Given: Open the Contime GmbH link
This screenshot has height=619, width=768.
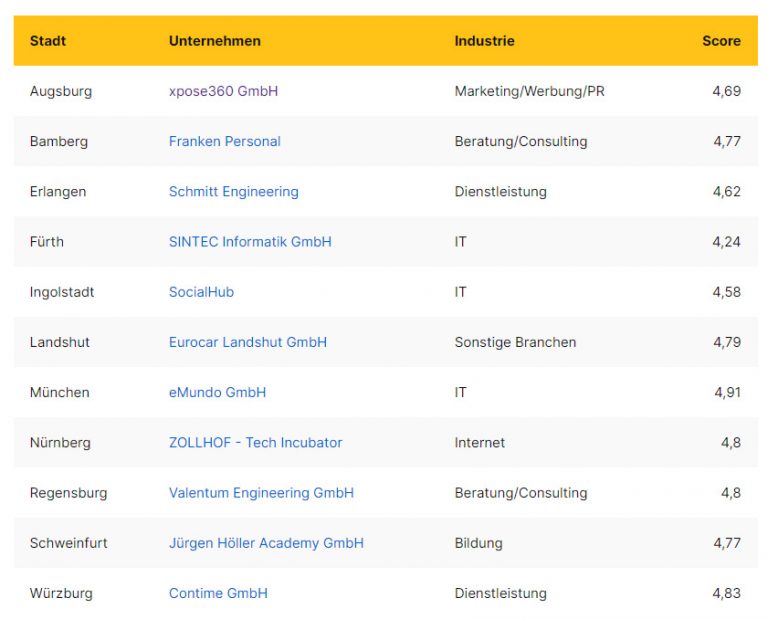Looking at the screenshot, I should tap(218, 593).
